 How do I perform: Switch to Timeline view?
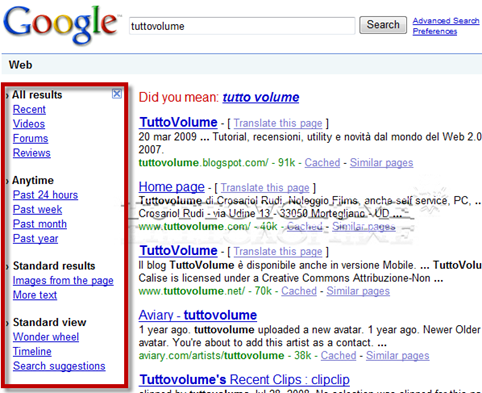32,351
